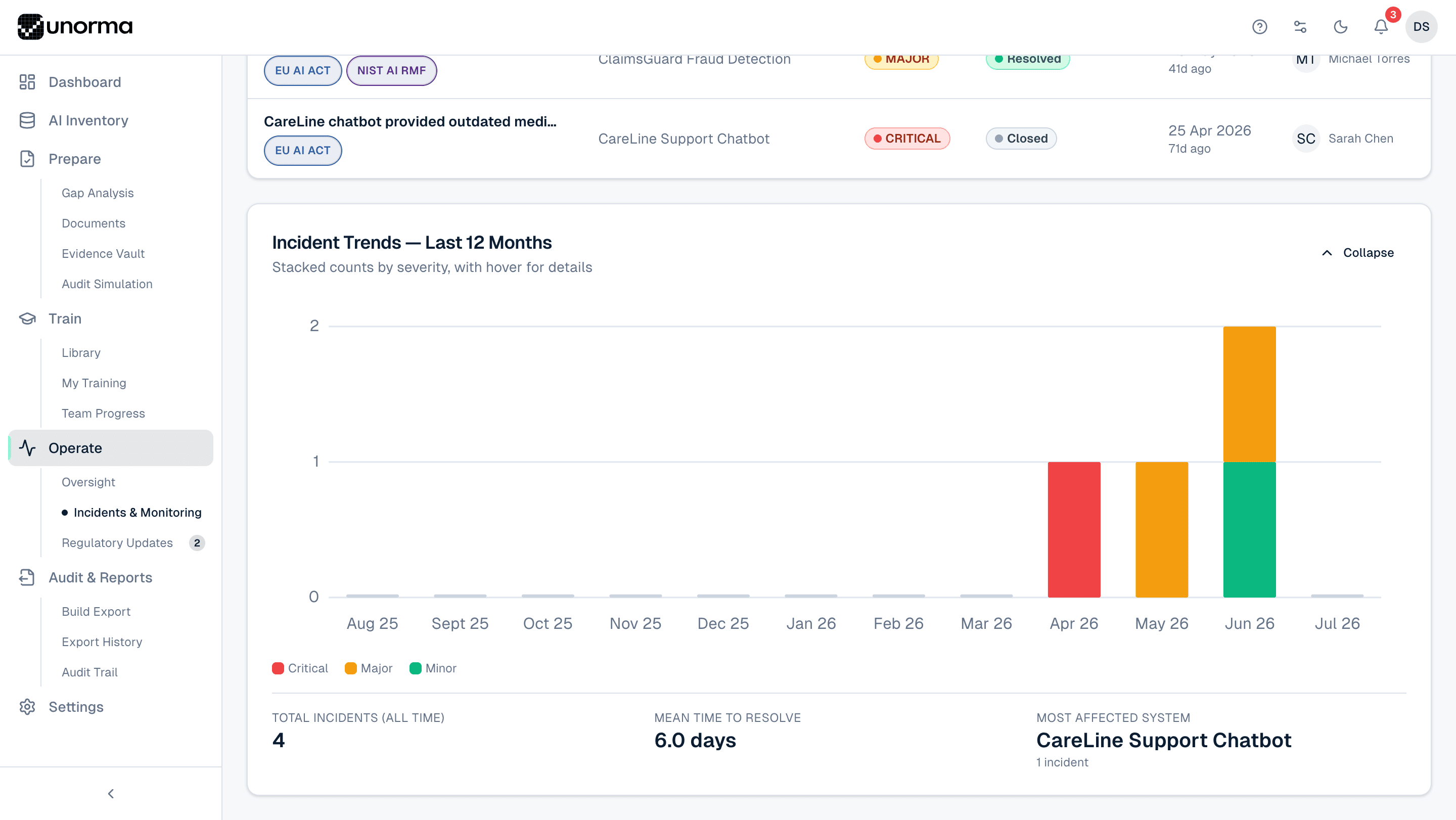Image resolution: width=1456 pixels, height=820 pixels.
Task: Toggle the Minor series in chart legend
Action: pyautogui.click(x=432, y=668)
